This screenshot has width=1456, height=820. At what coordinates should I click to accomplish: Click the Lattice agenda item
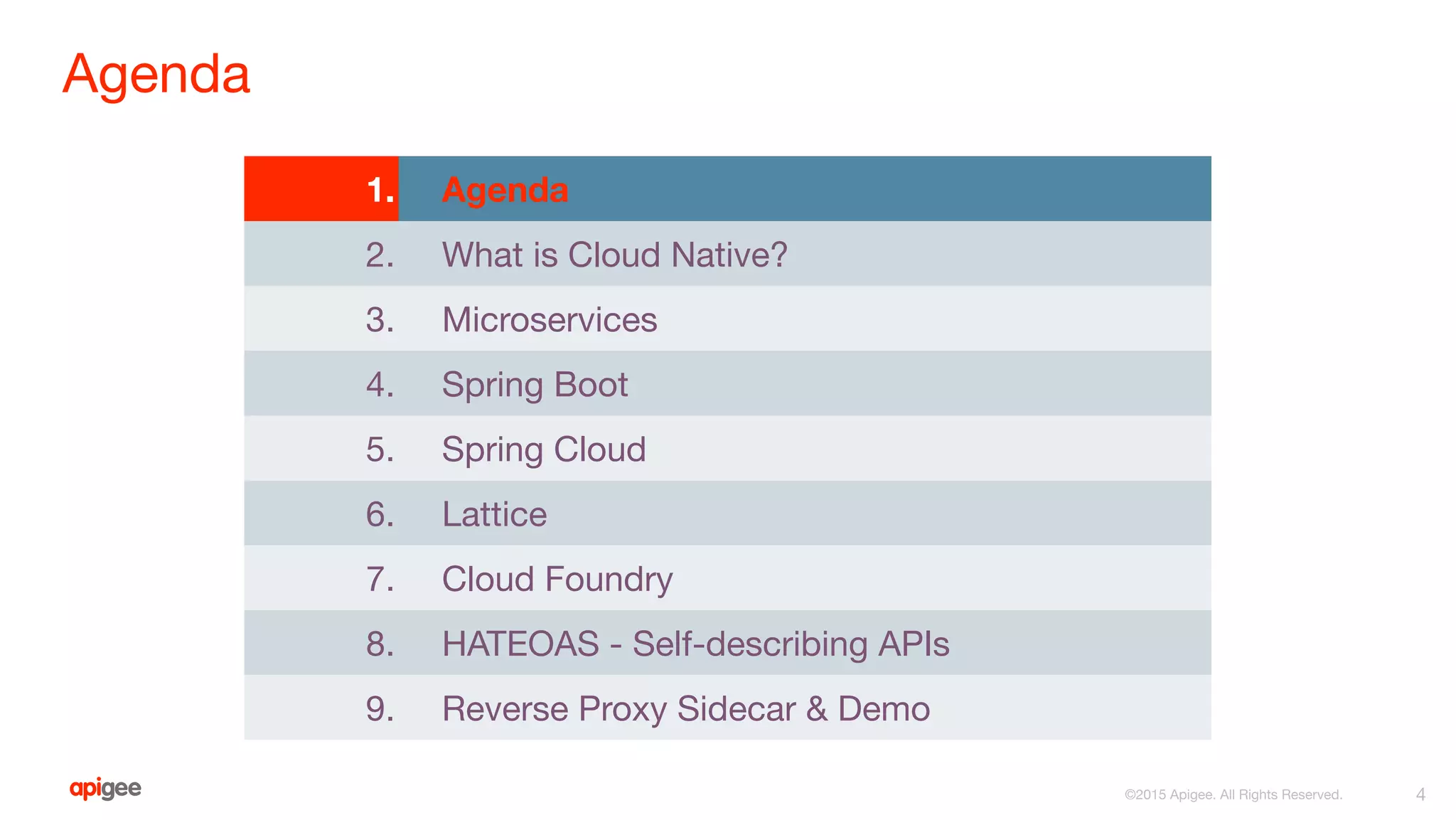coord(494,514)
